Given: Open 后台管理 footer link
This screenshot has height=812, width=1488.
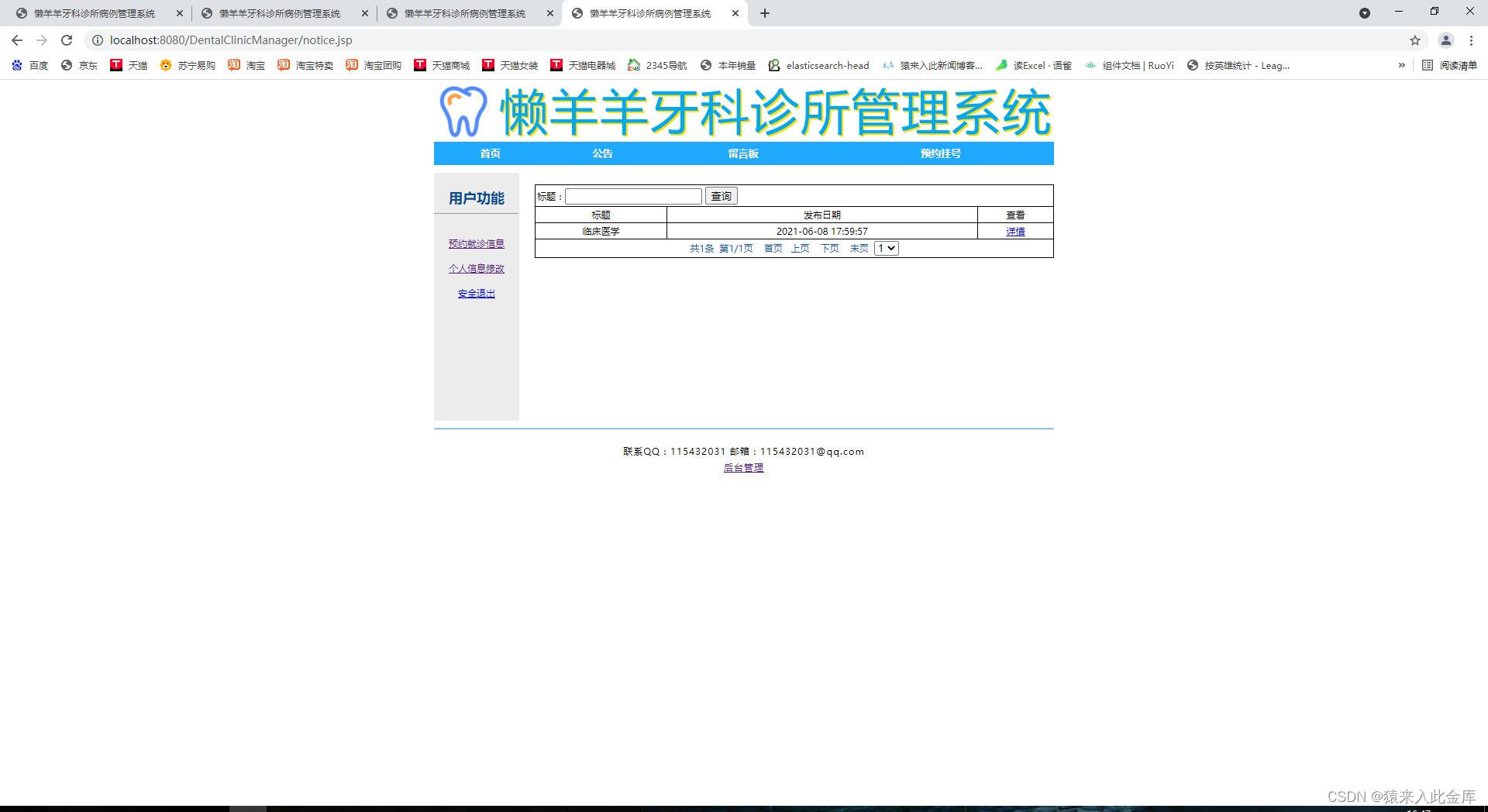Looking at the screenshot, I should [x=743, y=468].
